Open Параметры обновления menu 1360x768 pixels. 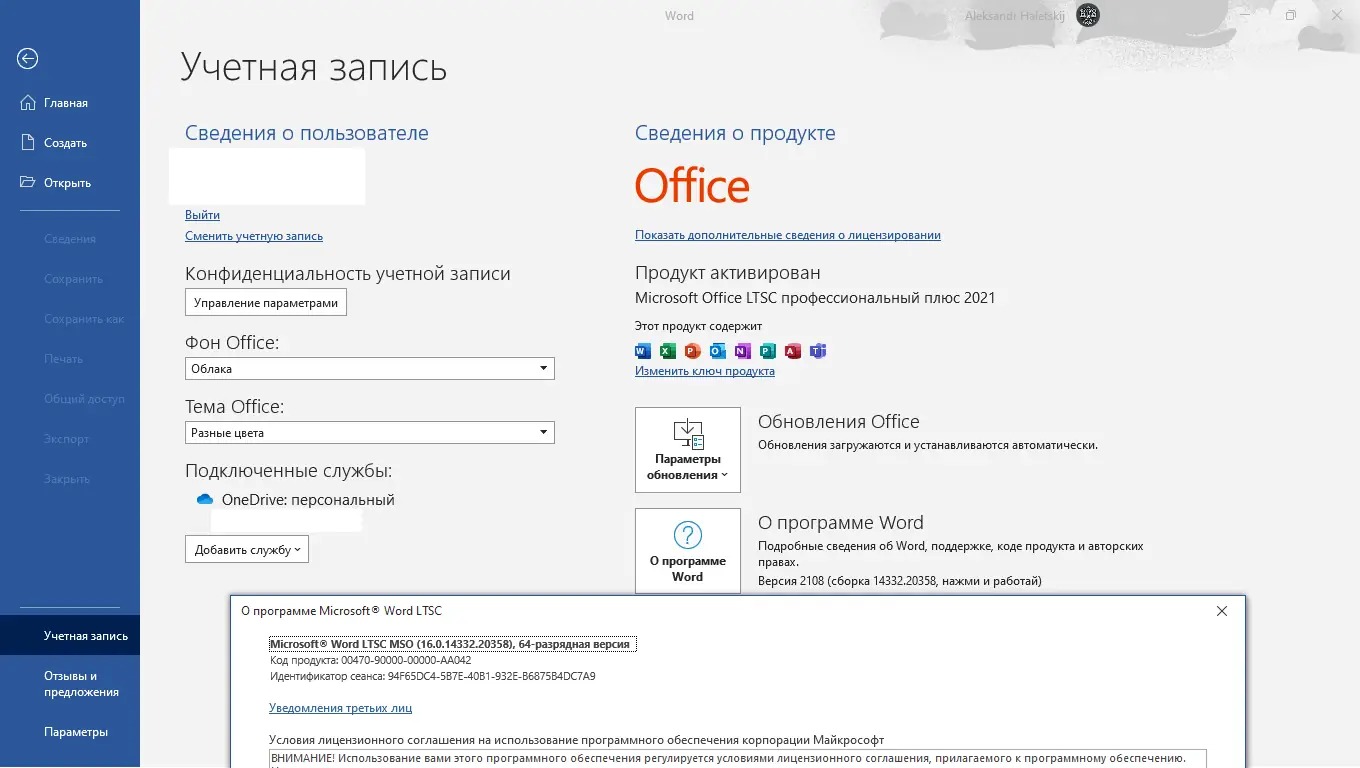tap(687, 450)
